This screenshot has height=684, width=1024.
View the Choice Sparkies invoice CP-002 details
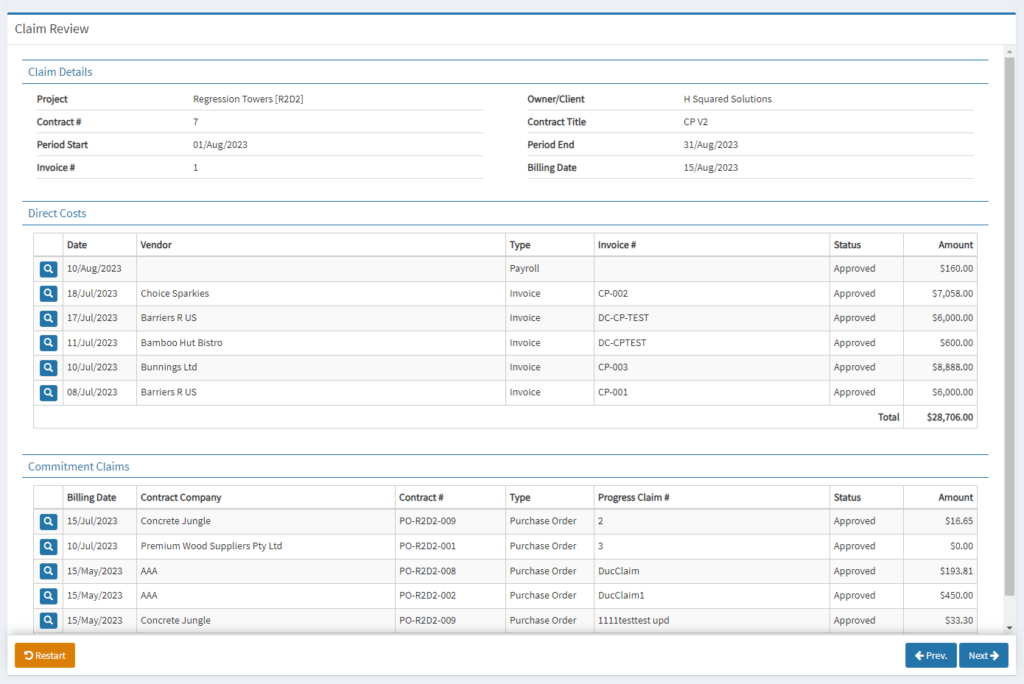click(x=48, y=294)
